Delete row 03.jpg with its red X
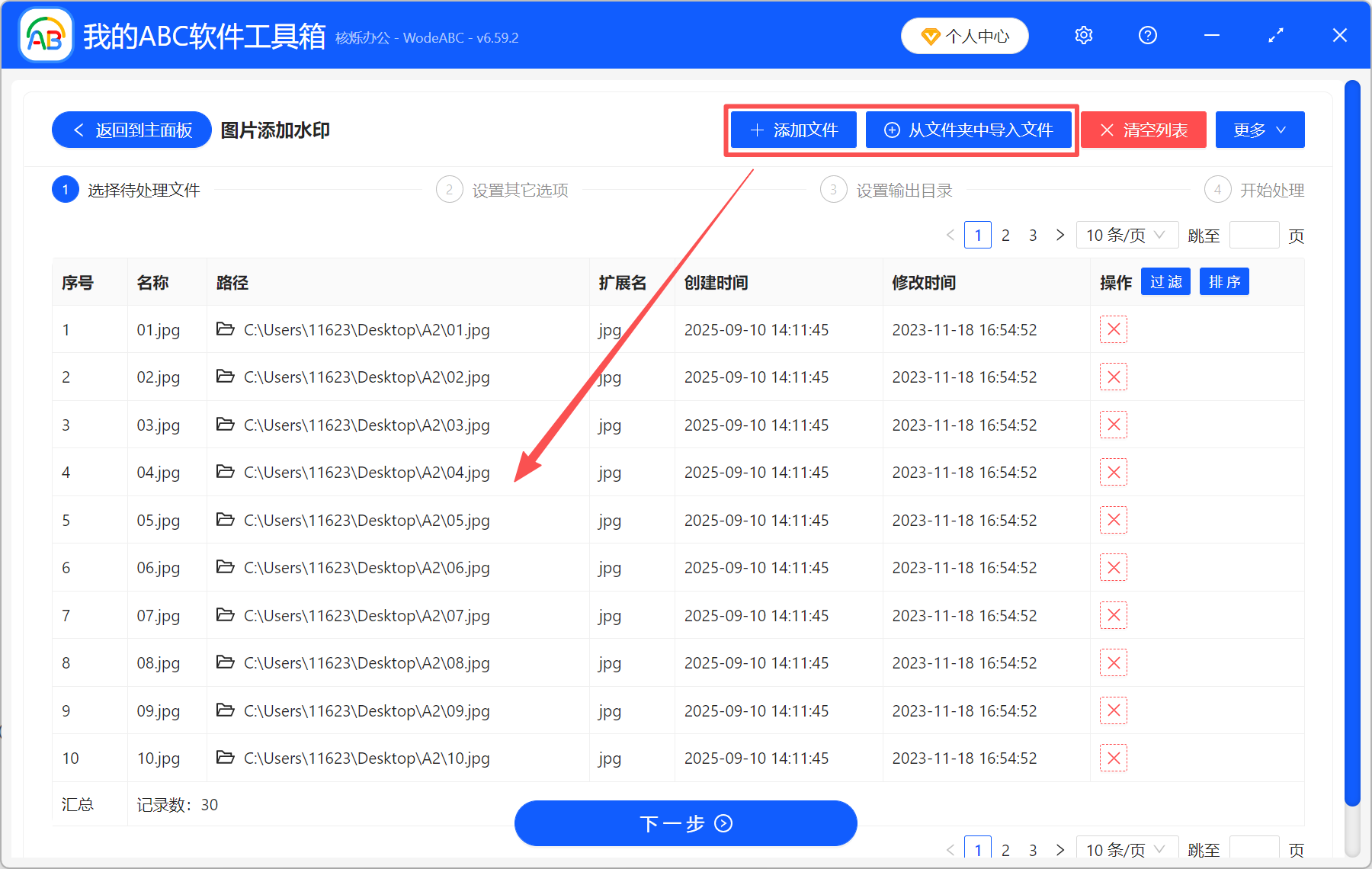 (x=1114, y=425)
